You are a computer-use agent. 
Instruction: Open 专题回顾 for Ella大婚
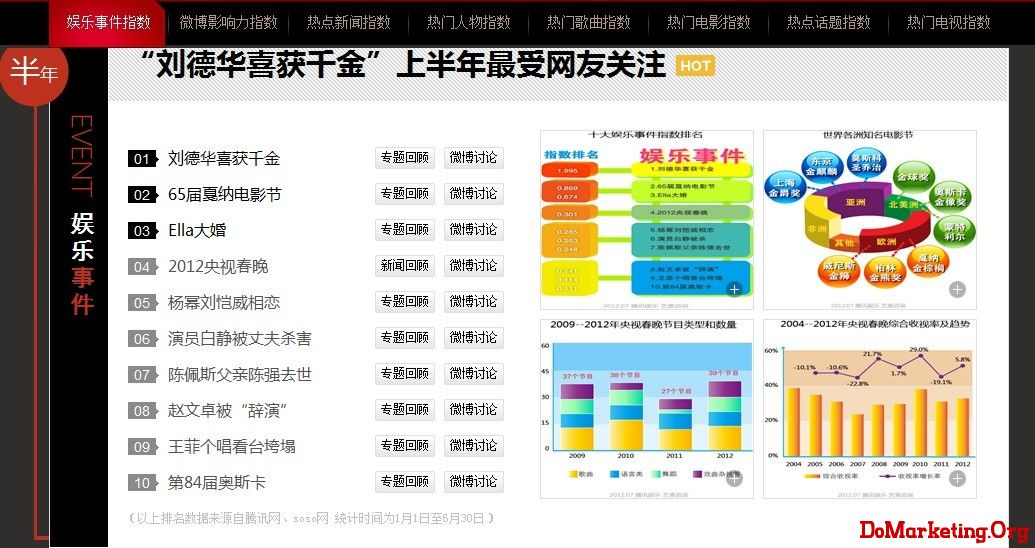(x=405, y=230)
